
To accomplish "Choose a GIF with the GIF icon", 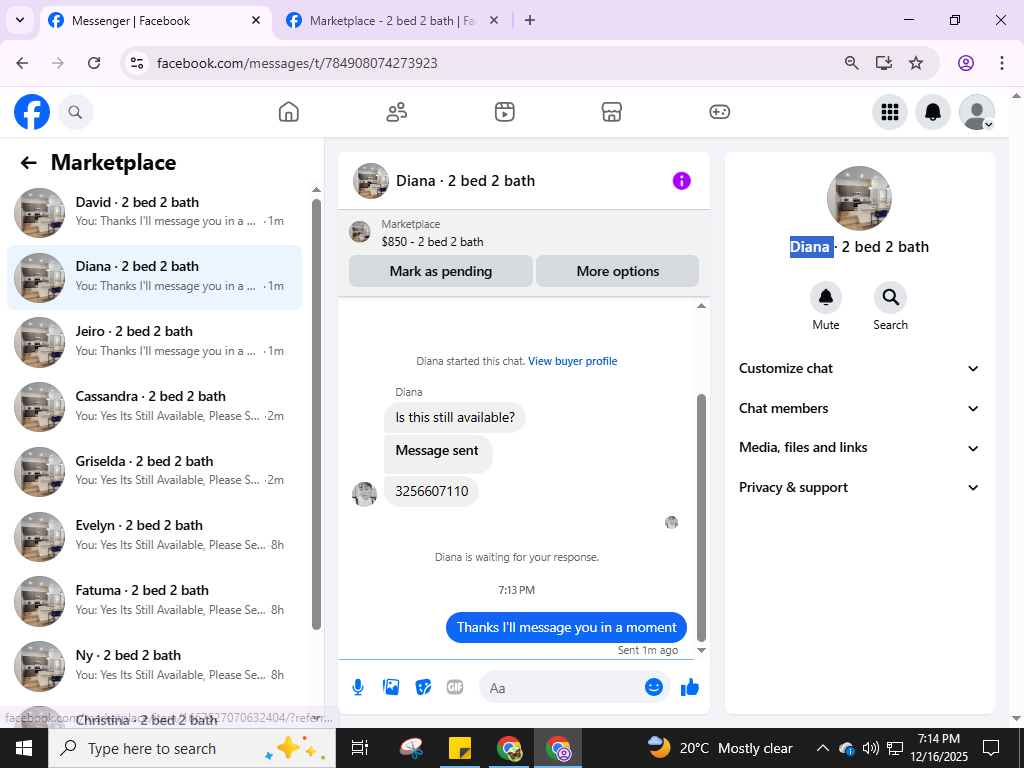I will [x=455, y=687].
